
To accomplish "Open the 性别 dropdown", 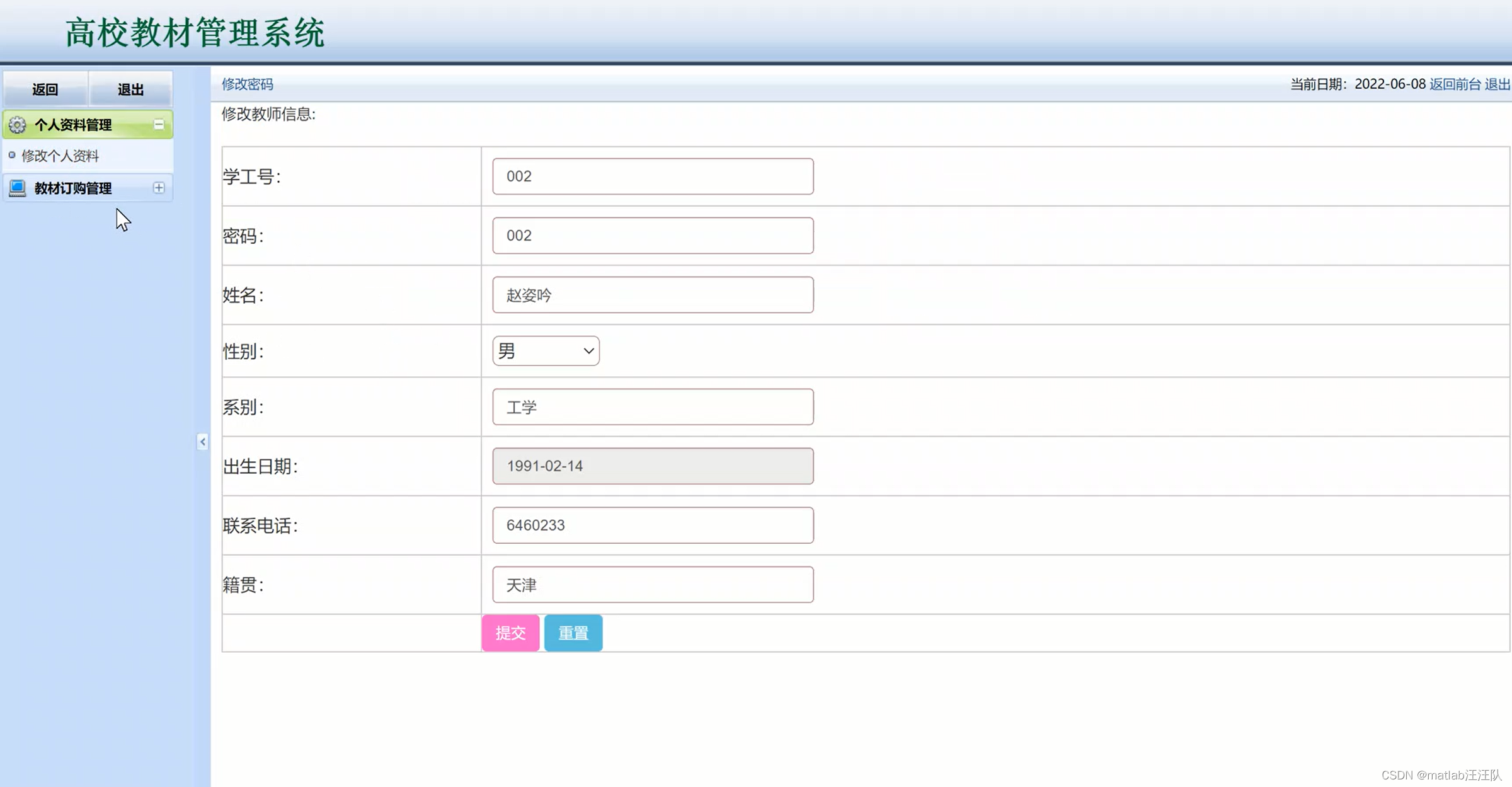I will coord(546,351).
